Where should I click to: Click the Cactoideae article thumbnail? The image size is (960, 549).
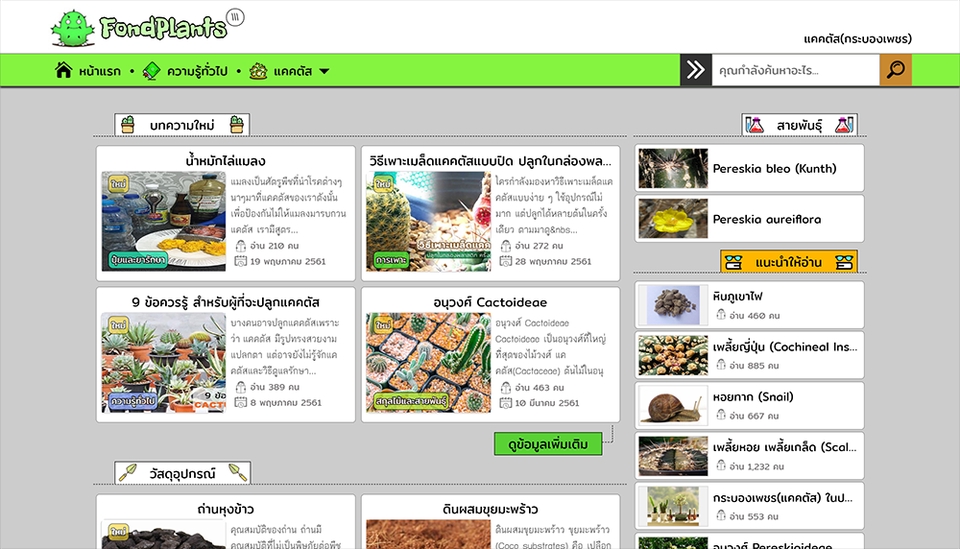click(x=428, y=362)
